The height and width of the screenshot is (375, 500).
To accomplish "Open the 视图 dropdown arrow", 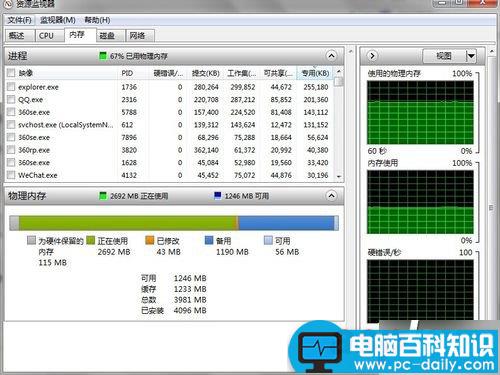I will [x=471, y=56].
